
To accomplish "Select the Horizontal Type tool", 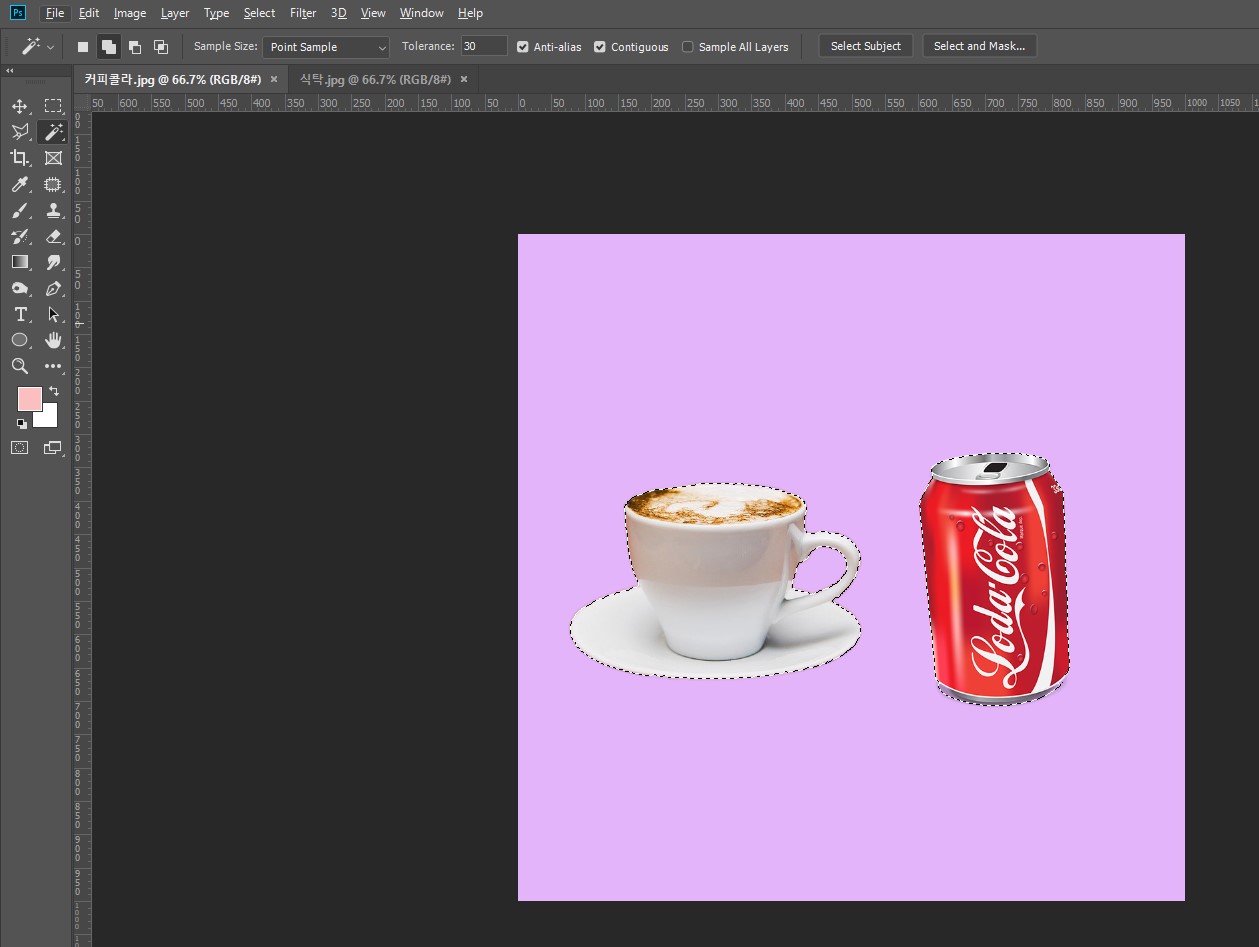I will point(20,314).
